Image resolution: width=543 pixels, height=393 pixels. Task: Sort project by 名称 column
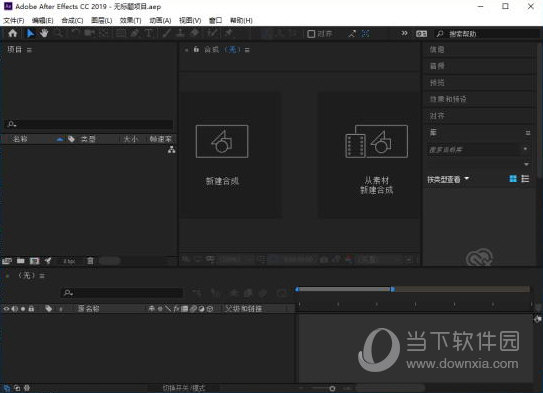[x=20, y=139]
